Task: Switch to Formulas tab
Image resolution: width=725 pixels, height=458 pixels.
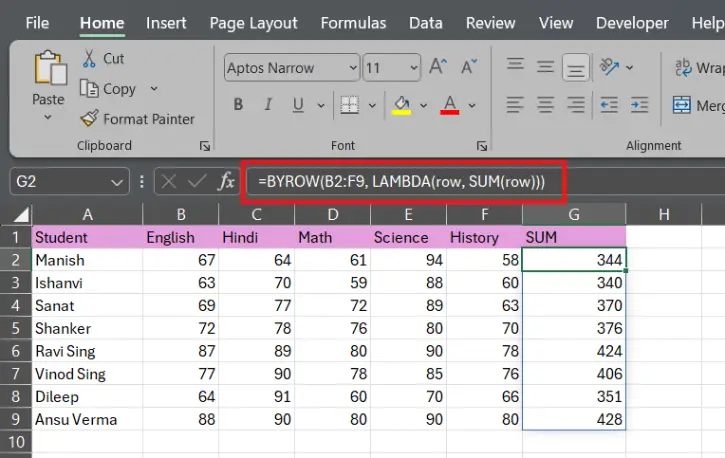Action: [353, 23]
